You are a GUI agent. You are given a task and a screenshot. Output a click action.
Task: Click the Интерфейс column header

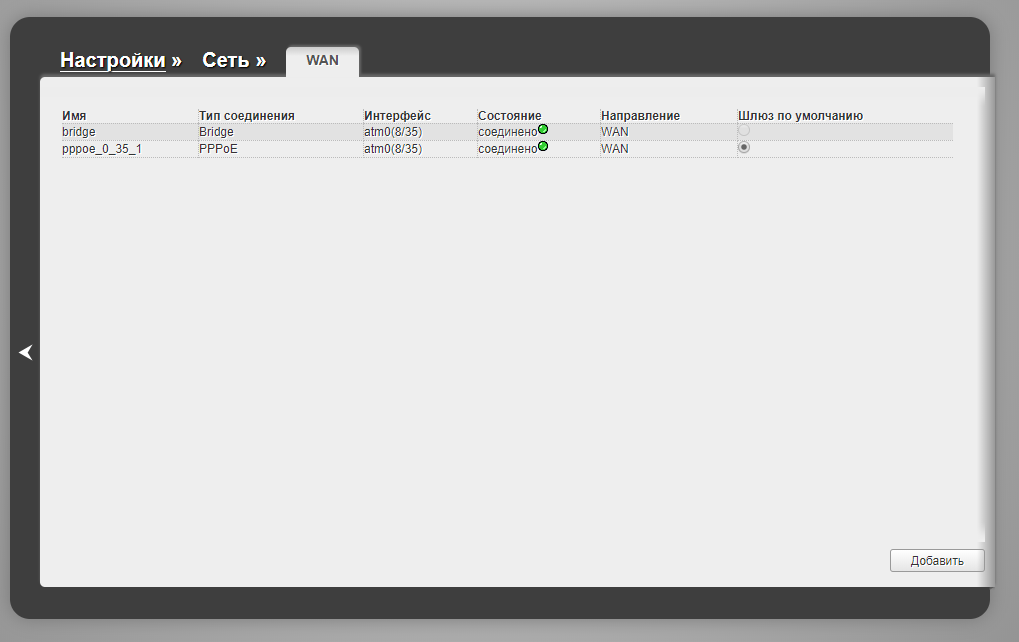coord(398,116)
